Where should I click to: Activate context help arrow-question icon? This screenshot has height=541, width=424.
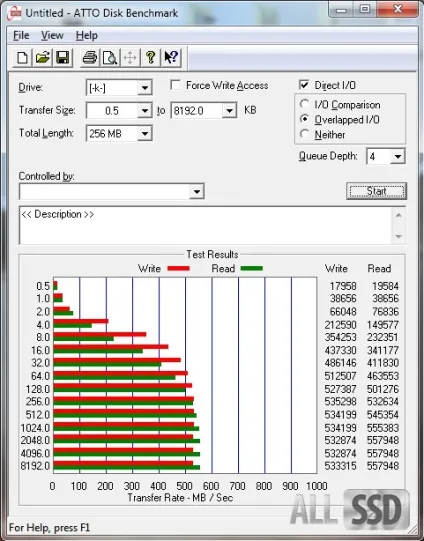point(171,57)
